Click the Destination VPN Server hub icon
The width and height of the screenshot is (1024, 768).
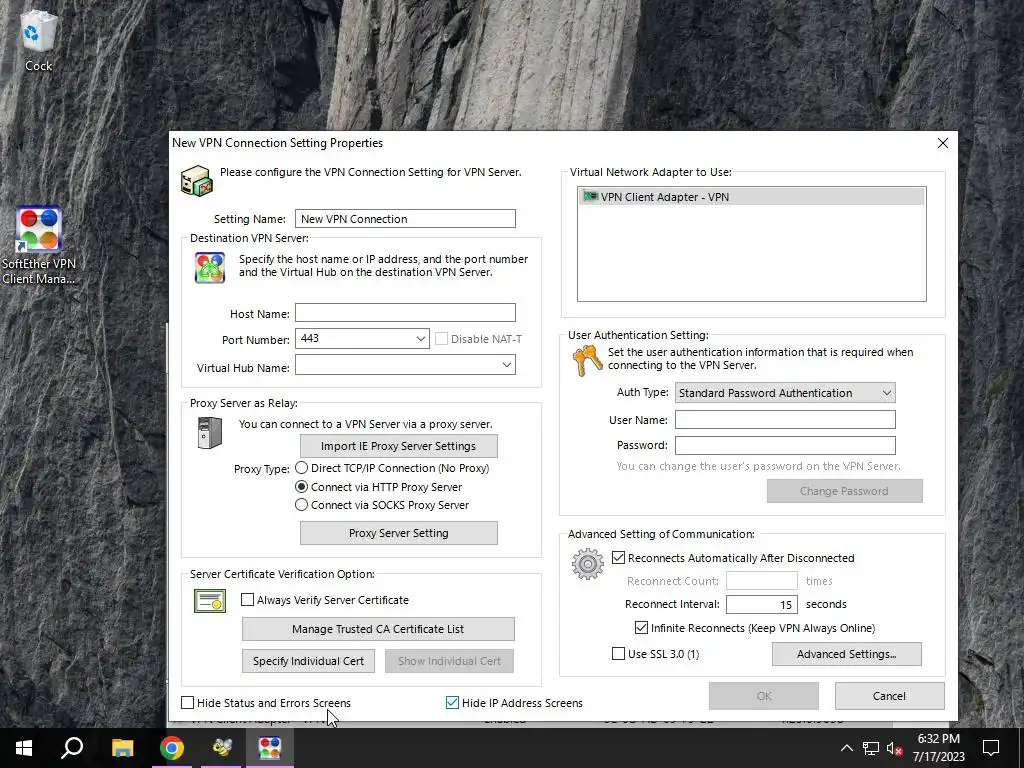(210, 268)
